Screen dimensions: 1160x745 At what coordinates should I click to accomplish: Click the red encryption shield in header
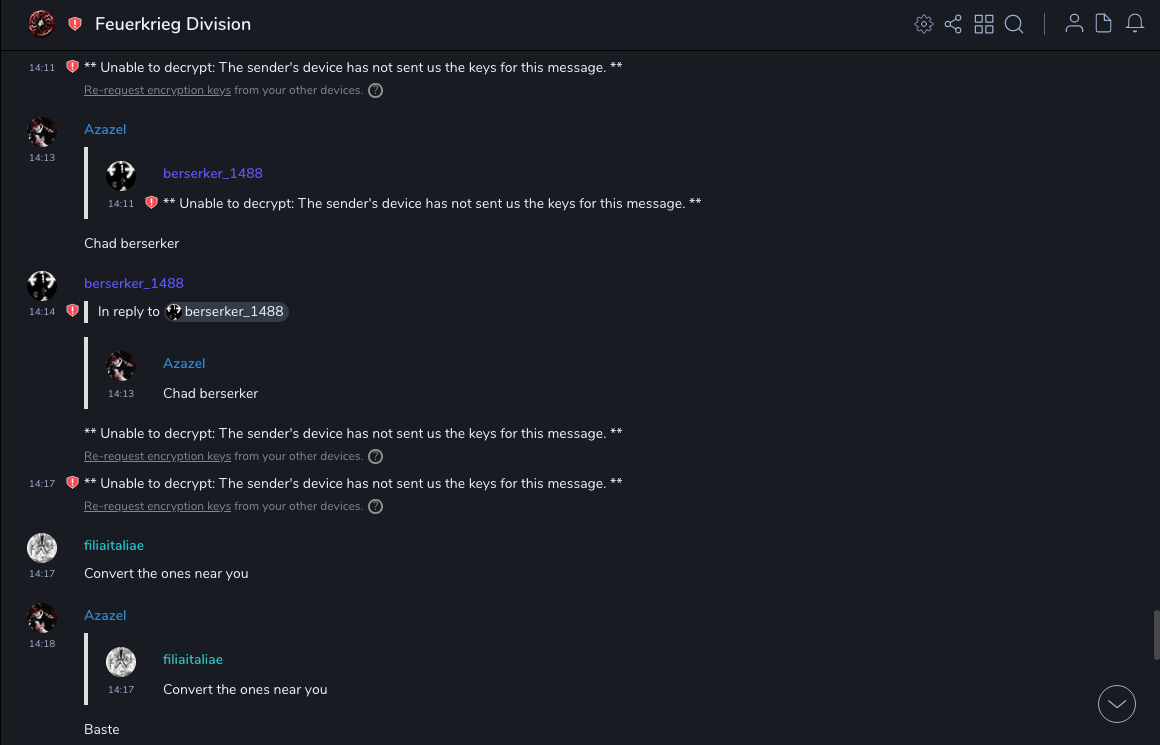(x=75, y=24)
